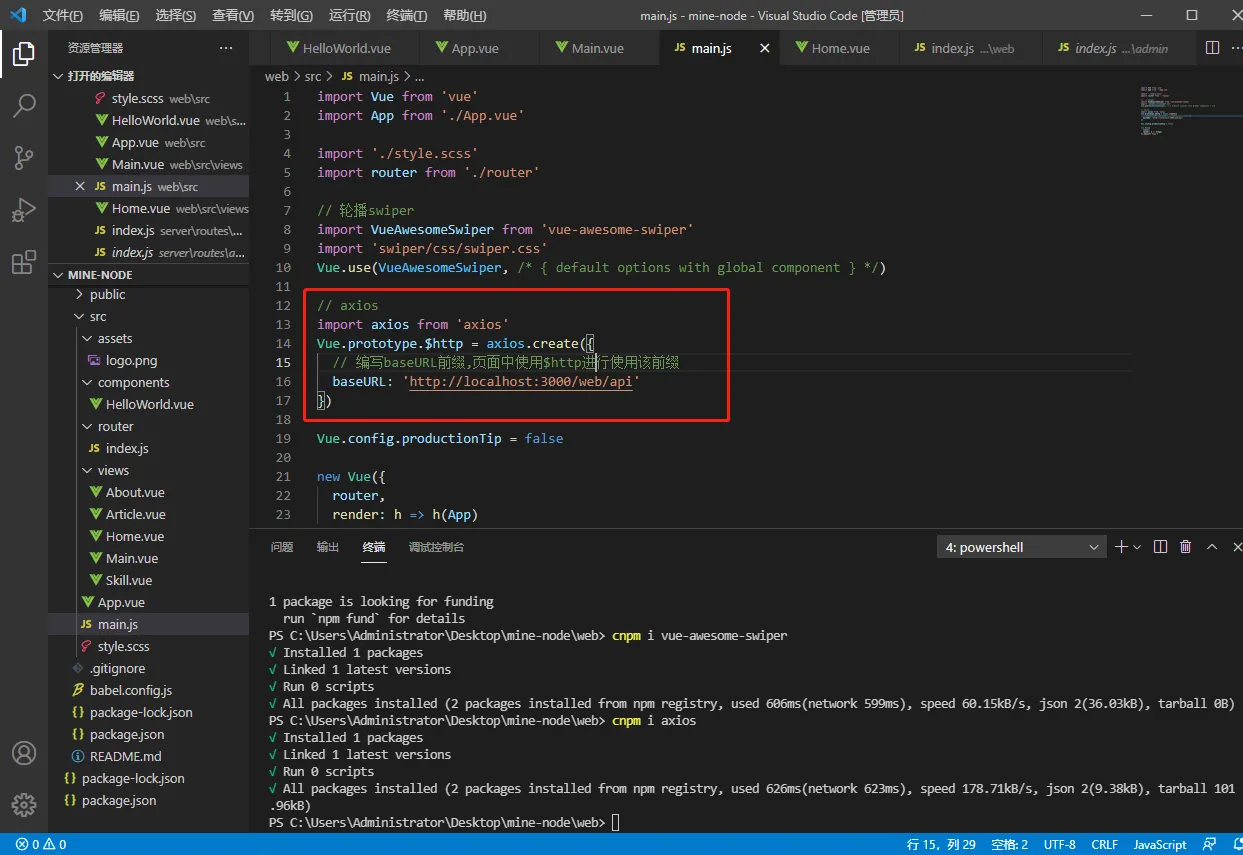Split the terminal panel
This screenshot has height=855, width=1243.
point(1160,547)
